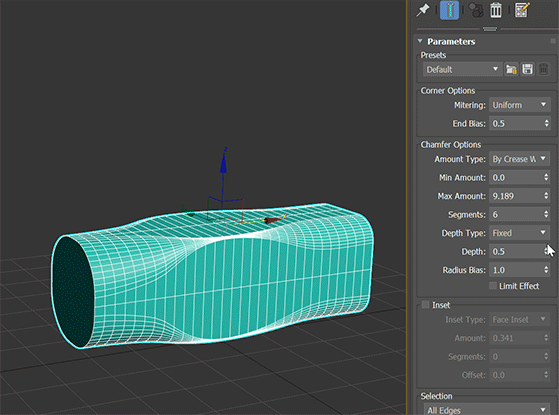Save preset with floppy disk icon

tap(528, 69)
